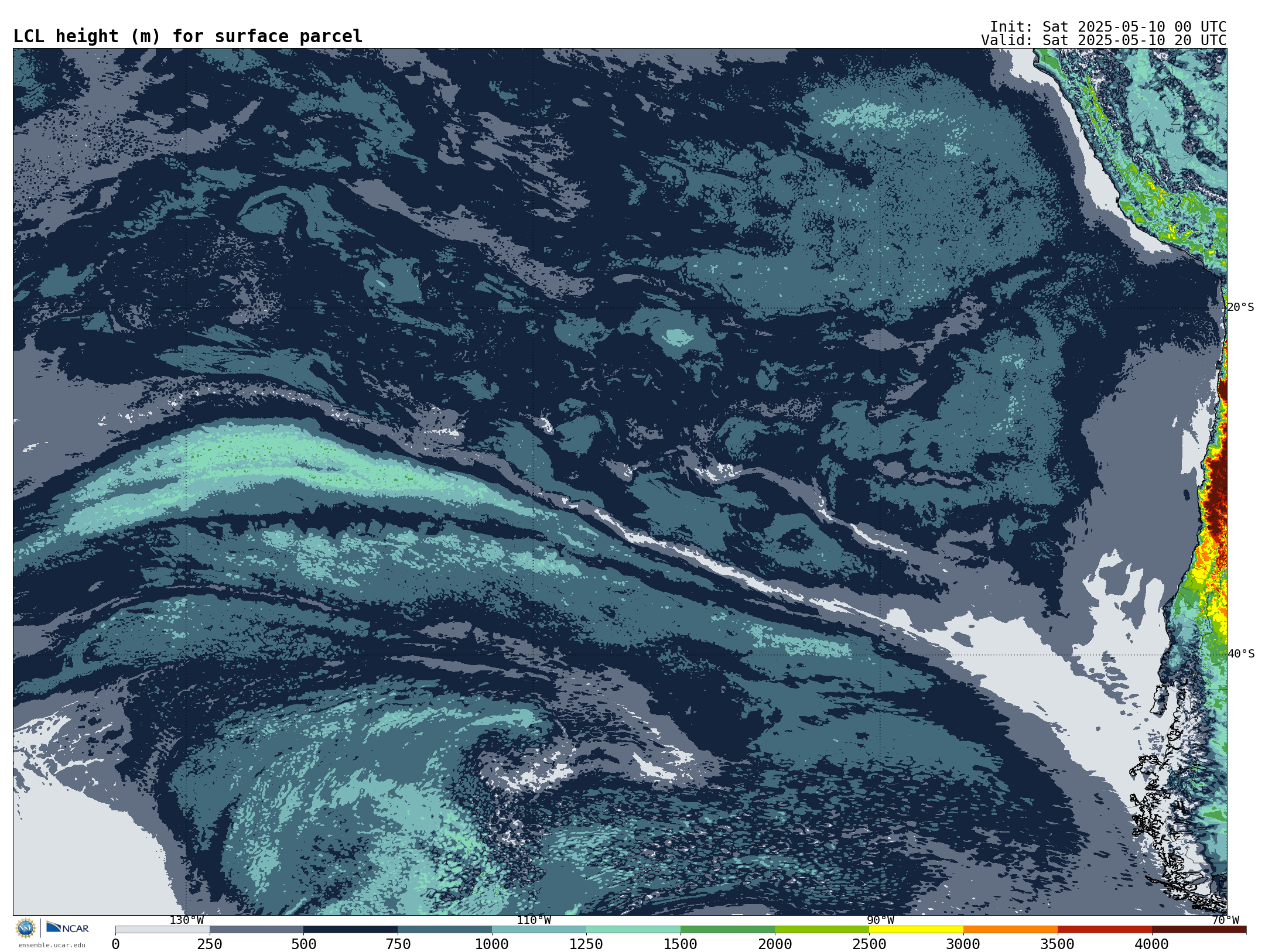Click the colorbar tick label 1000
The image size is (1265, 952).
tap(492, 944)
